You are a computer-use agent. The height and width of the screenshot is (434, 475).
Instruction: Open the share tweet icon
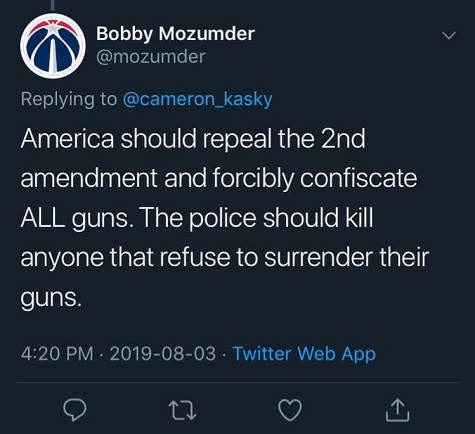click(397, 411)
